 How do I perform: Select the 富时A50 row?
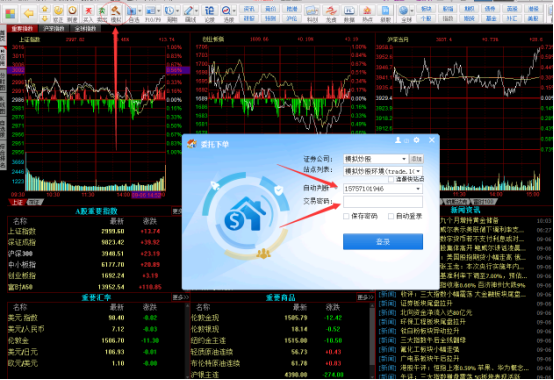click(x=95, y=287)
